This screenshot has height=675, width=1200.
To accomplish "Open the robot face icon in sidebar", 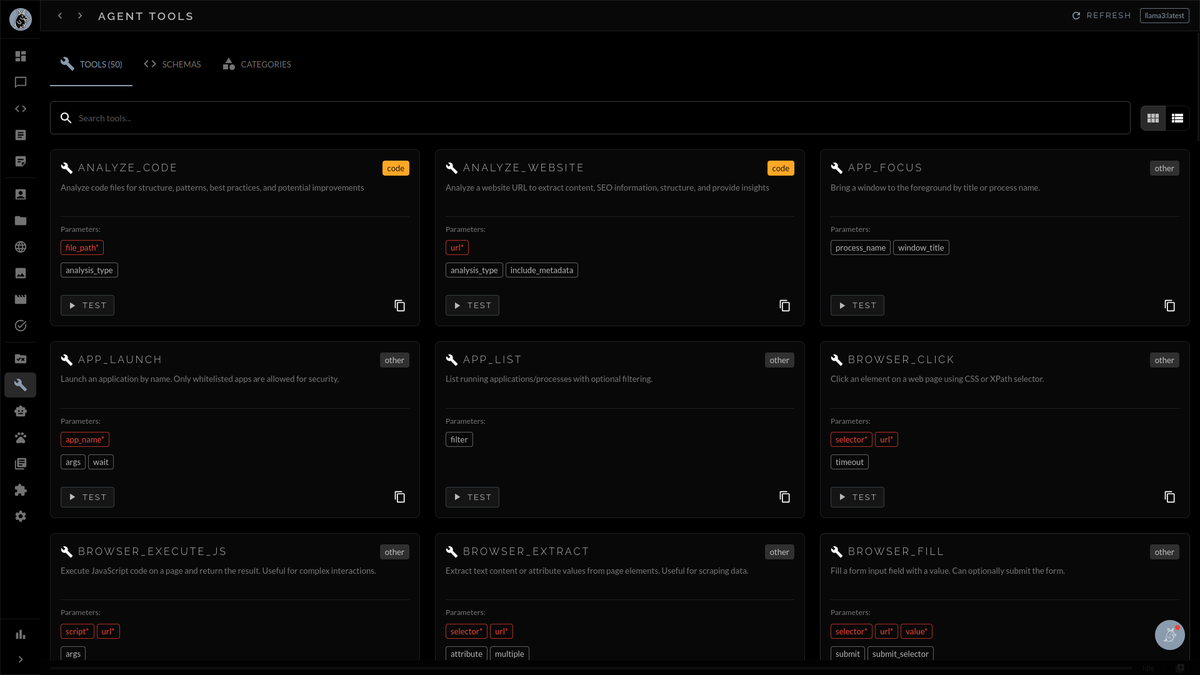I will (x=20, y=411).
